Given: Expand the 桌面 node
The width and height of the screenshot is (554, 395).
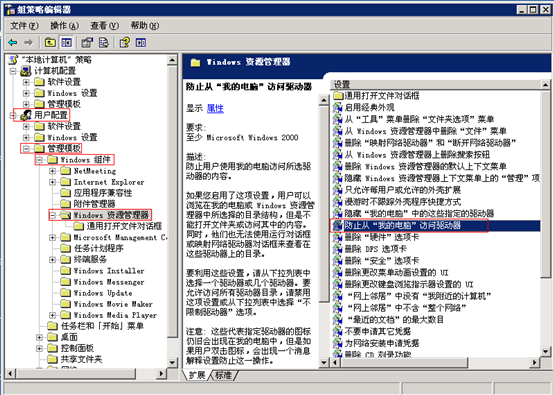Looking at the screenshot, I should (x=39, y=337).
